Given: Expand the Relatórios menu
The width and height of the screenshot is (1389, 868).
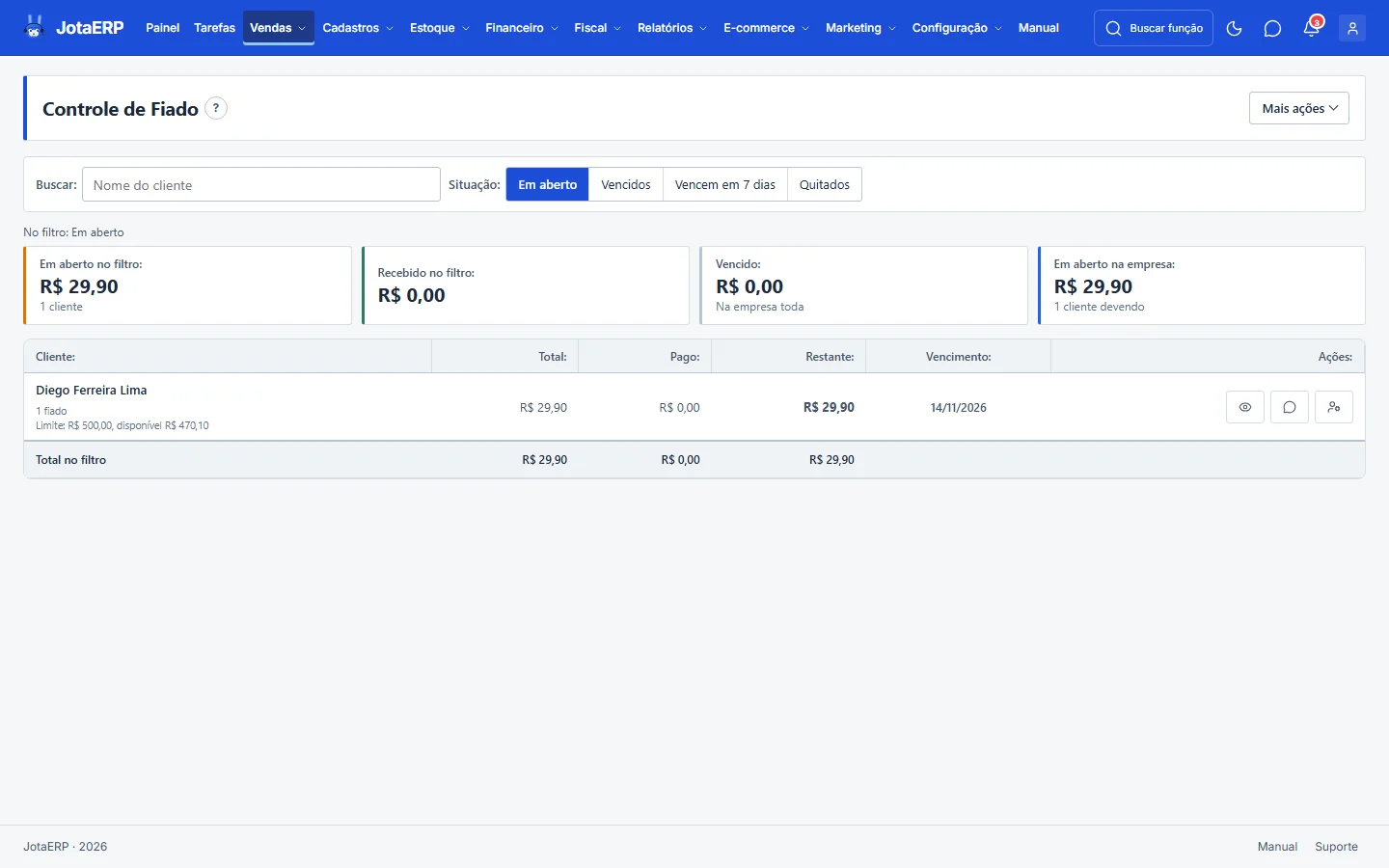Looking at the screenshot, I should pos(672,28).
